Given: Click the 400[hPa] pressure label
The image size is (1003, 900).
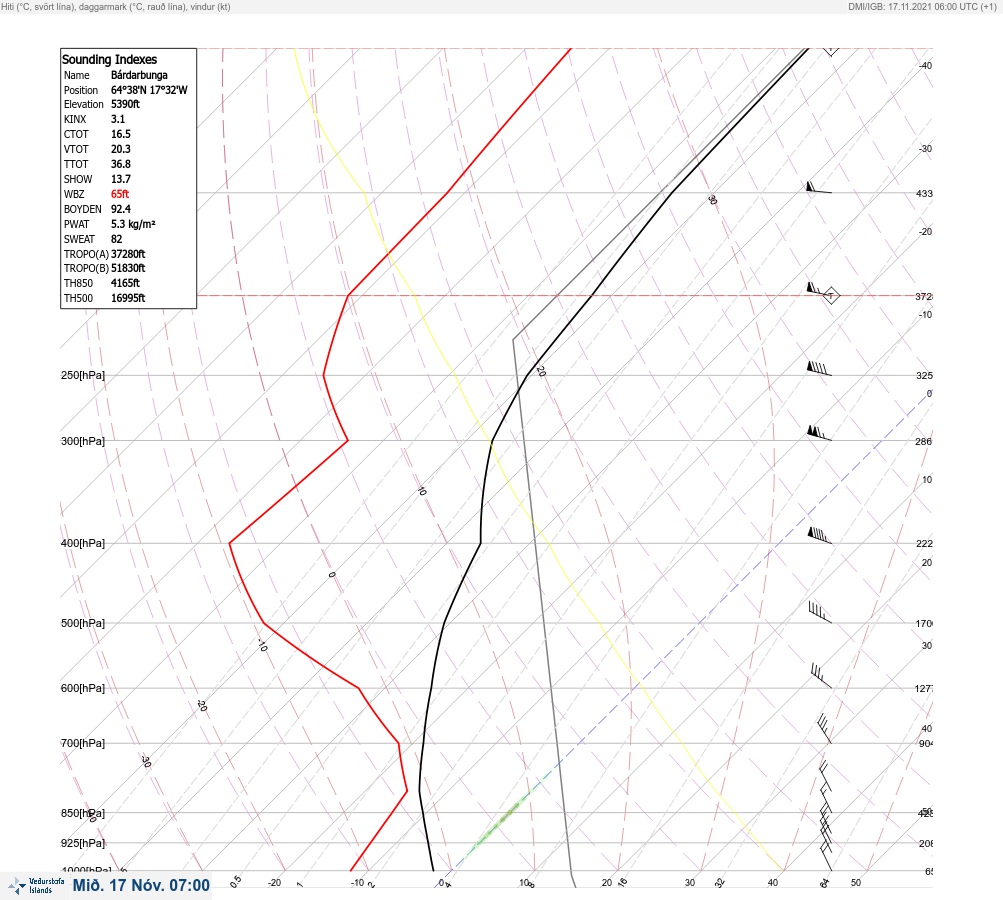Looking at the screenshot, I should pos(83,543).
